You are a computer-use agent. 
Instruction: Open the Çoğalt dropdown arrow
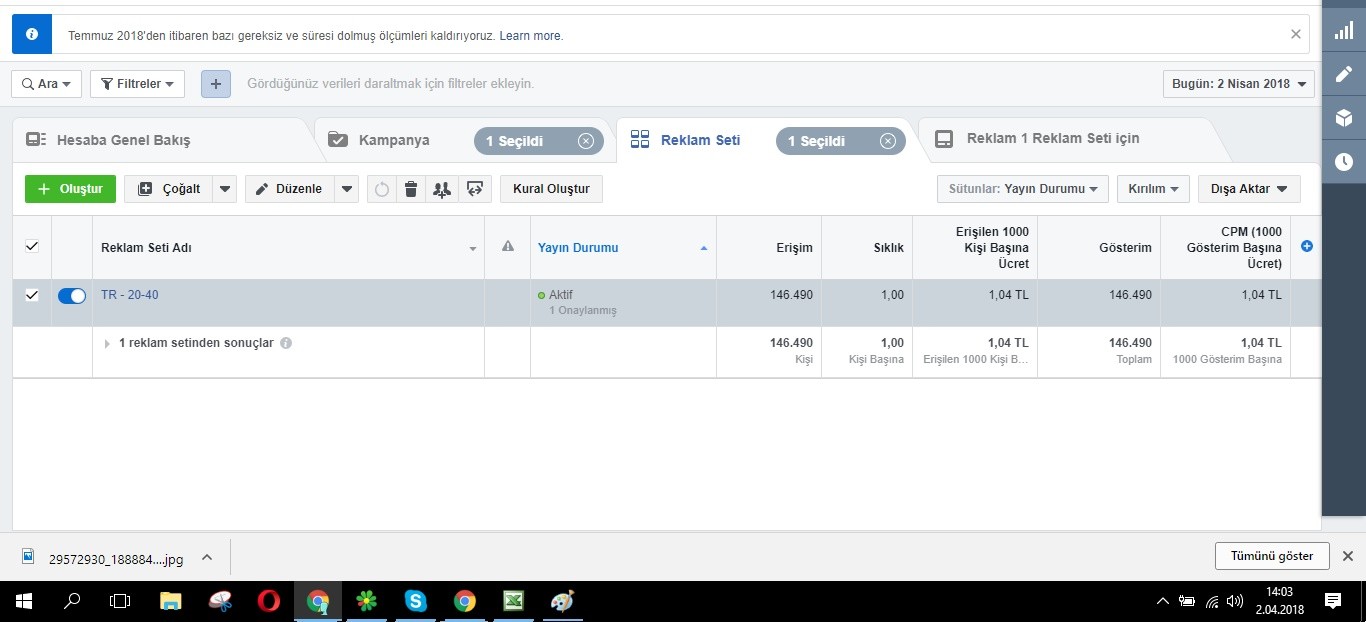225,189
